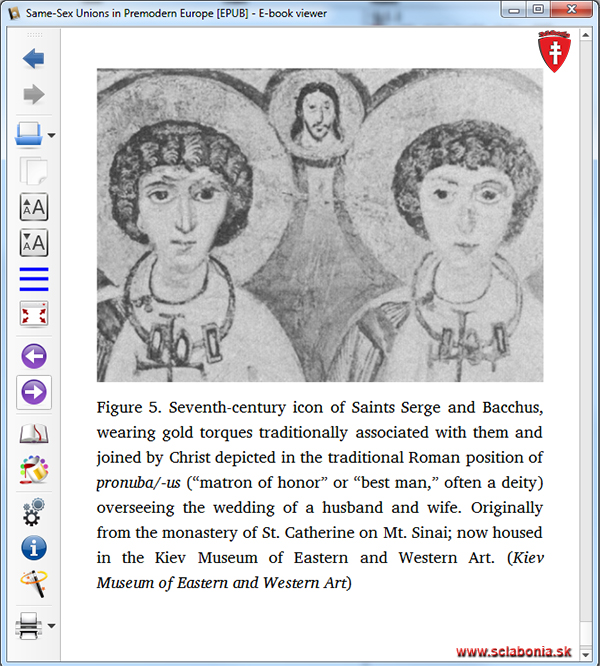This screenshot has width=600, height=666.
Task: Open the Bookmarks book icon
Action: [x=34, y=434]
